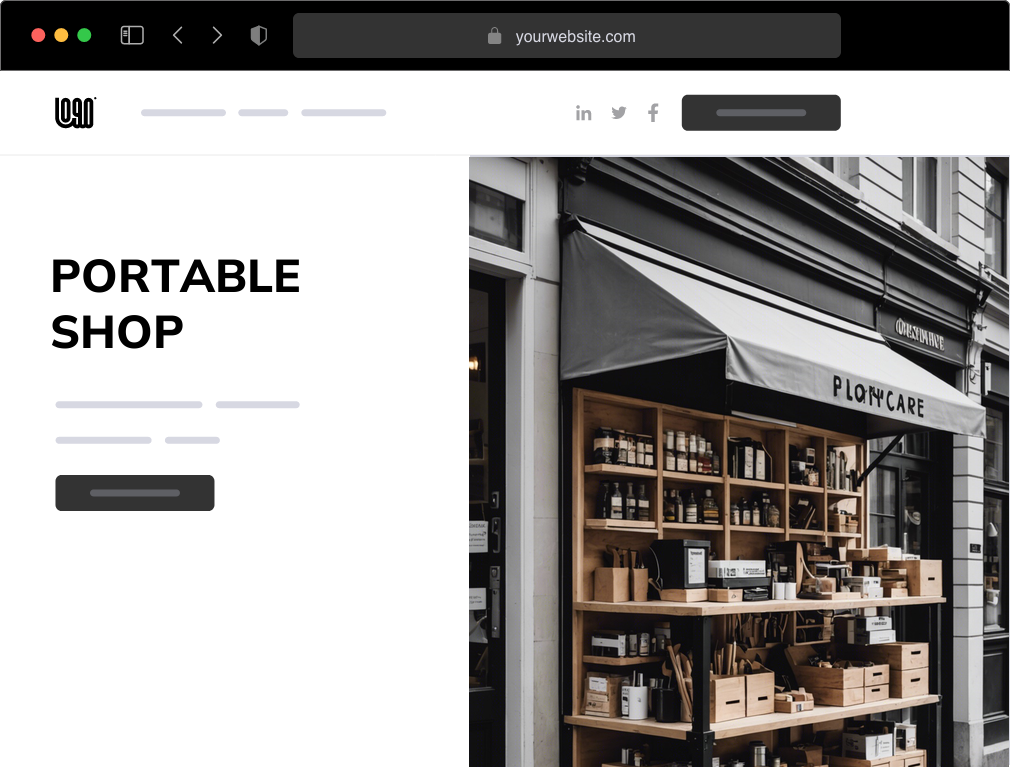Click the PORTABLE SHOP heading
The height and width of the screenshot is (767, 1010).
point(175,304)
